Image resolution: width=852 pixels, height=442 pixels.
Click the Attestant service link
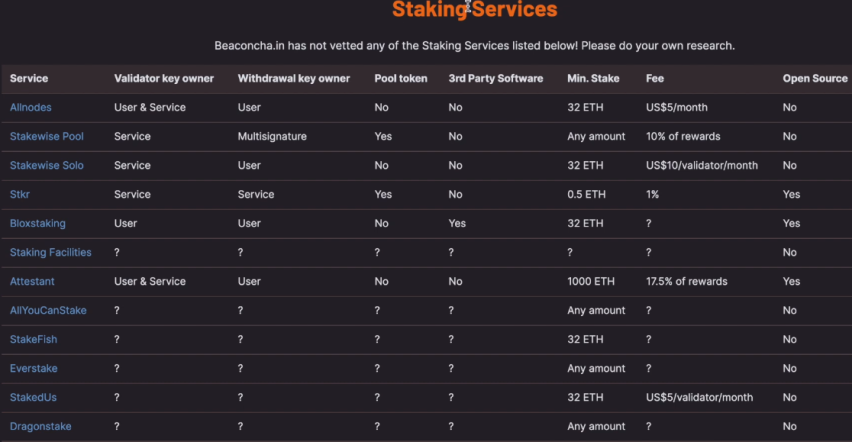coord(32,281)
